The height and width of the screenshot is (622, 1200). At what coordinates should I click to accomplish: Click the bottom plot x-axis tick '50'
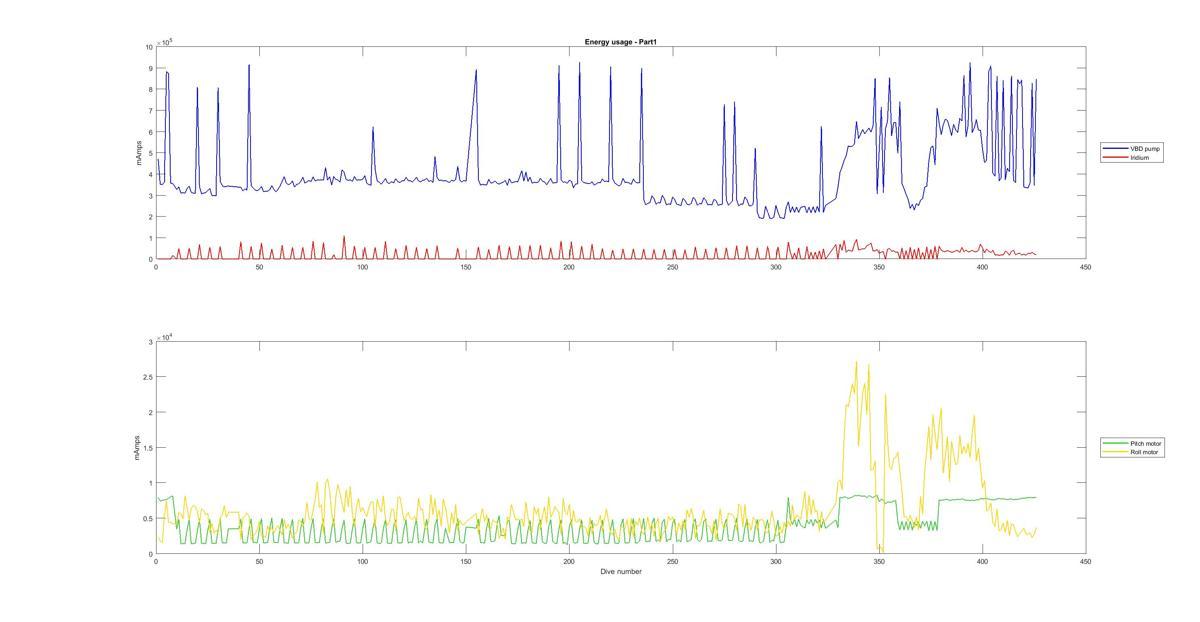pyautogui.click(x=259, y=562)
